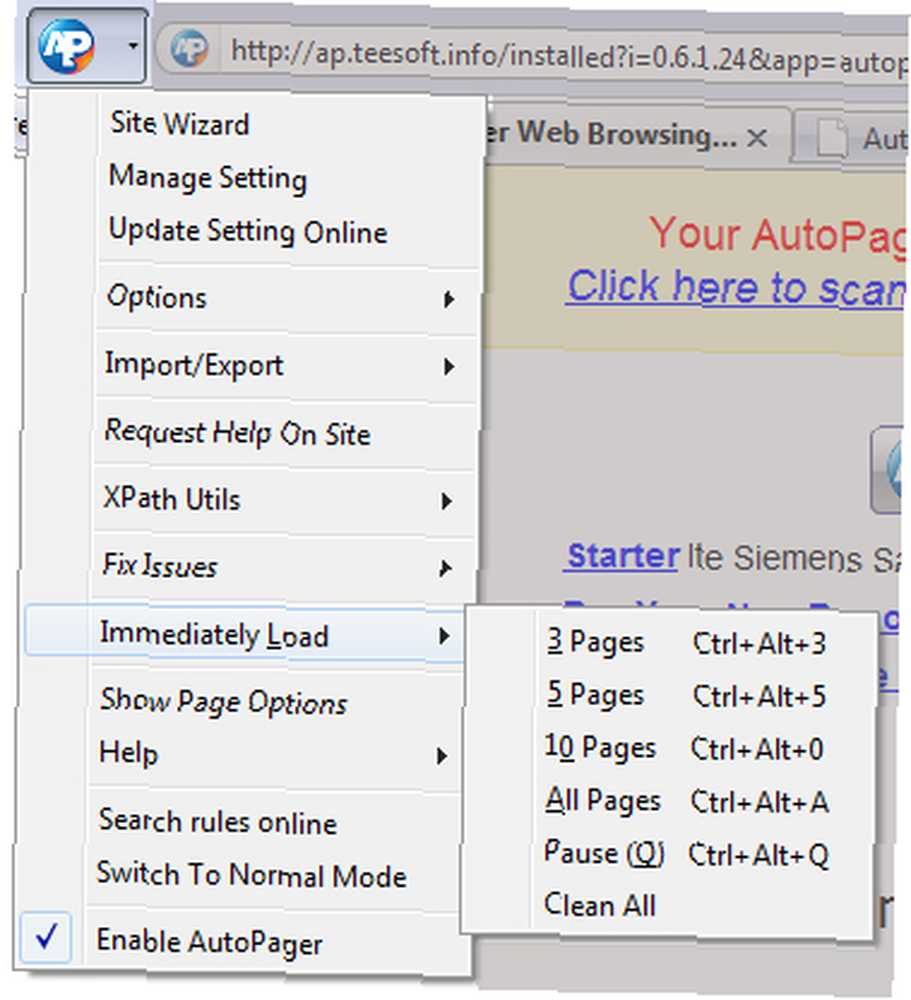This screenshot has height=1000, width=911.
Task: Open the Help submenu
Action: (x=276, y=754)
